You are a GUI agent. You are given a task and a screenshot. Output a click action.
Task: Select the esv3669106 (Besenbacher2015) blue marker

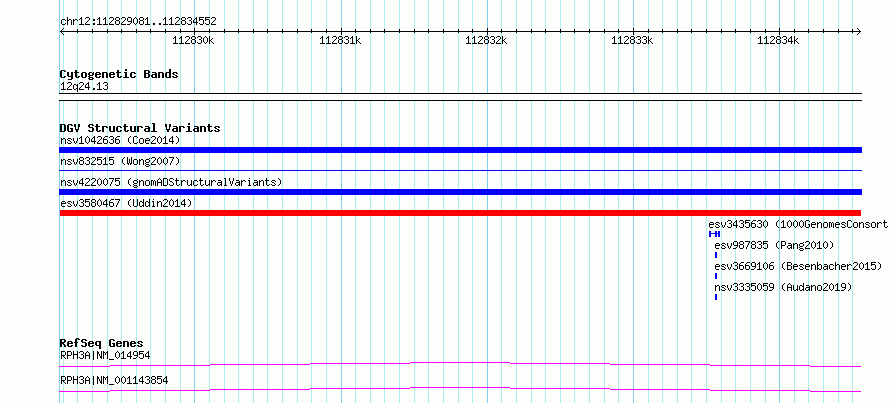point(716,276)
